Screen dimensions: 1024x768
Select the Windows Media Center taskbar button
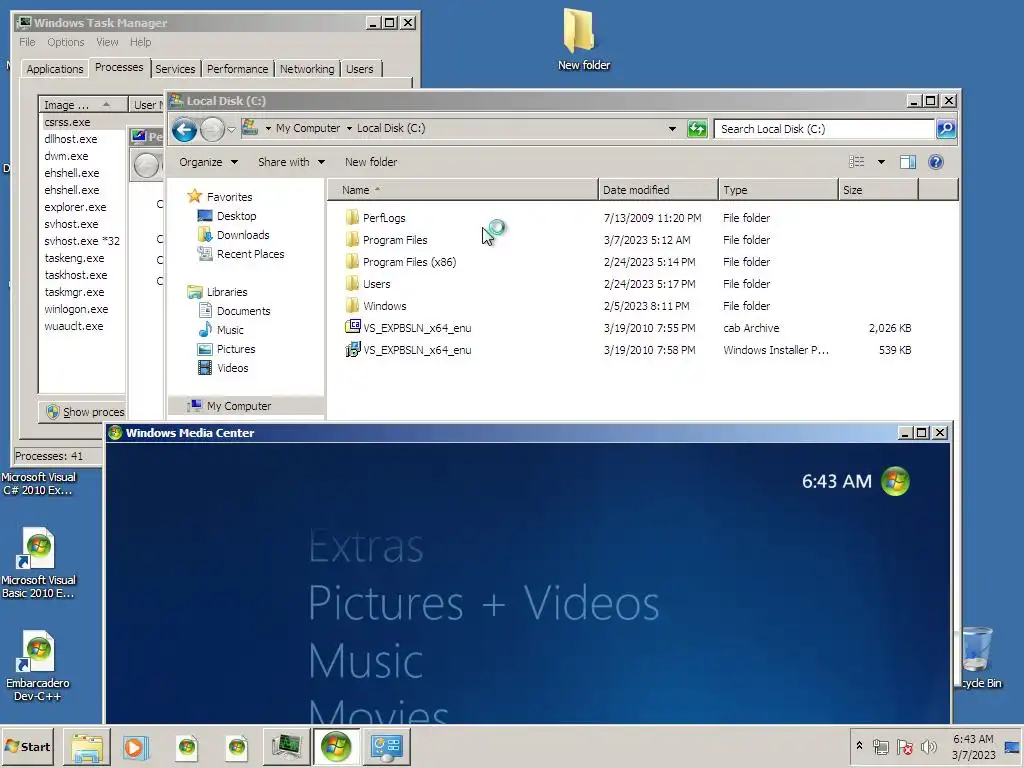click(336, 747)
